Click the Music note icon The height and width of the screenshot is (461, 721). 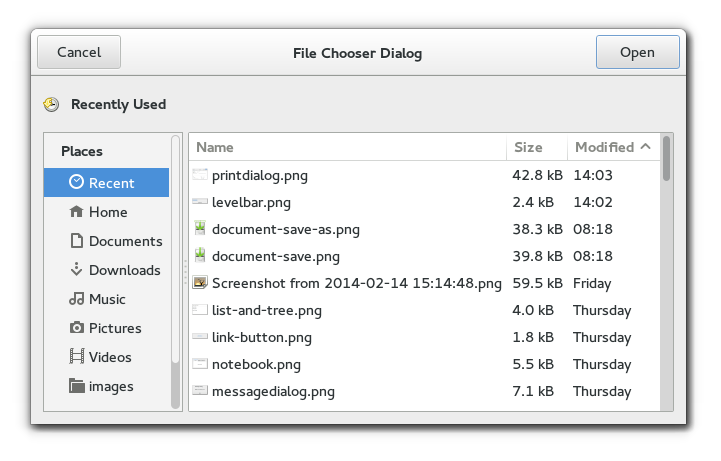tap(76, 299)
